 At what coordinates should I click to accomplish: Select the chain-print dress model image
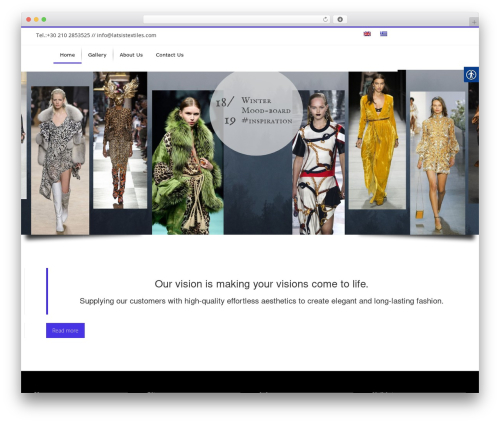(x=318, y=162)
